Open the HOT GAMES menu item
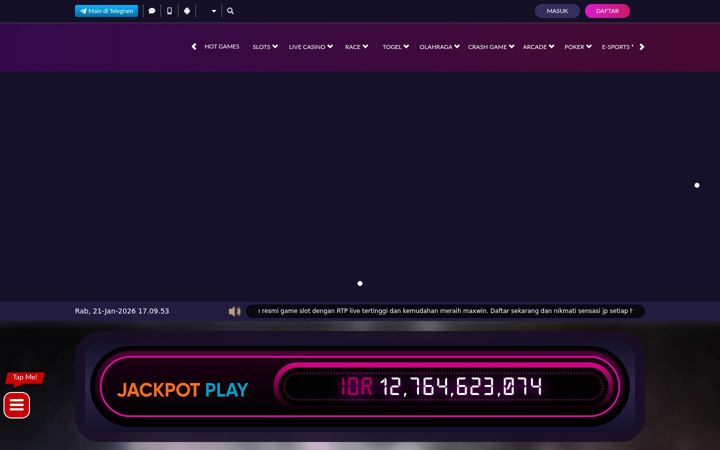This screenshot has width=720, height=450. click(x=222, y=46)
